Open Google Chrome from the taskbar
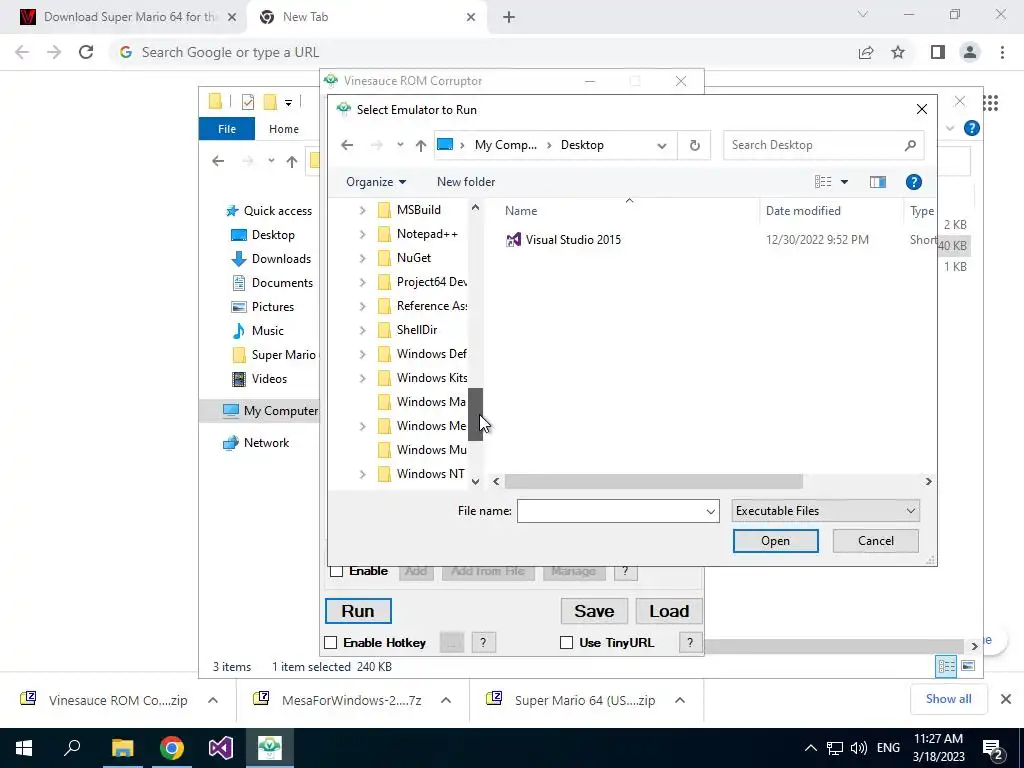The height and width of the screenshot is (768, 1024). (x=172, y=748)
